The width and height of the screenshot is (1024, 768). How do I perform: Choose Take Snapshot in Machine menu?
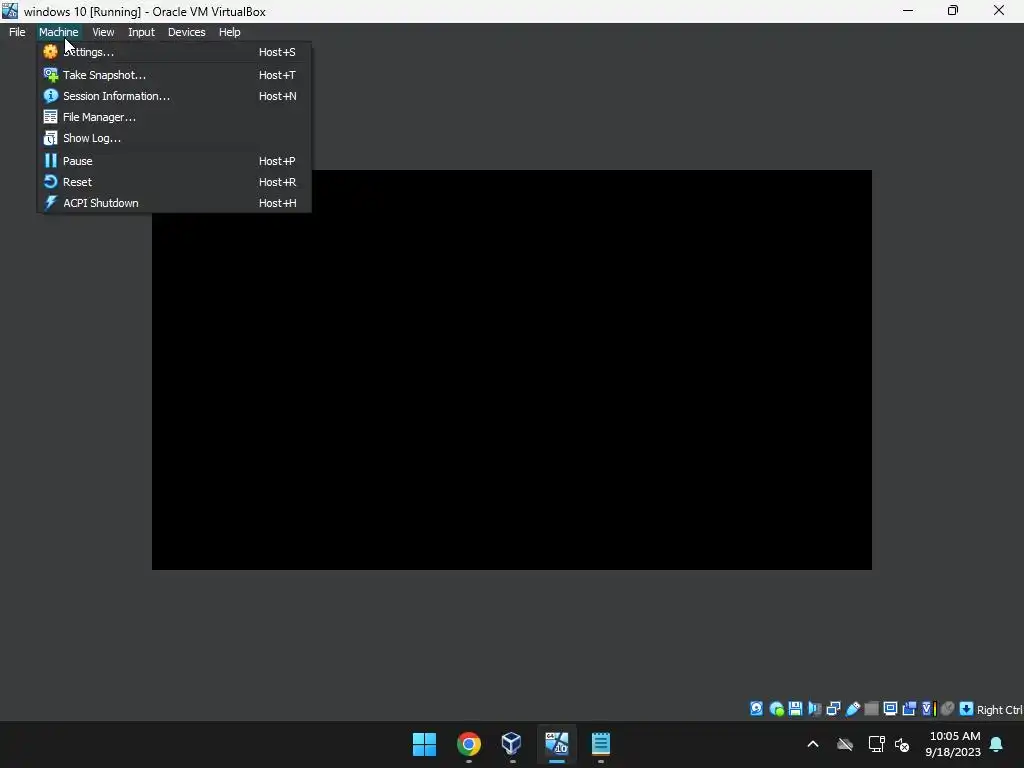[174, 75]
